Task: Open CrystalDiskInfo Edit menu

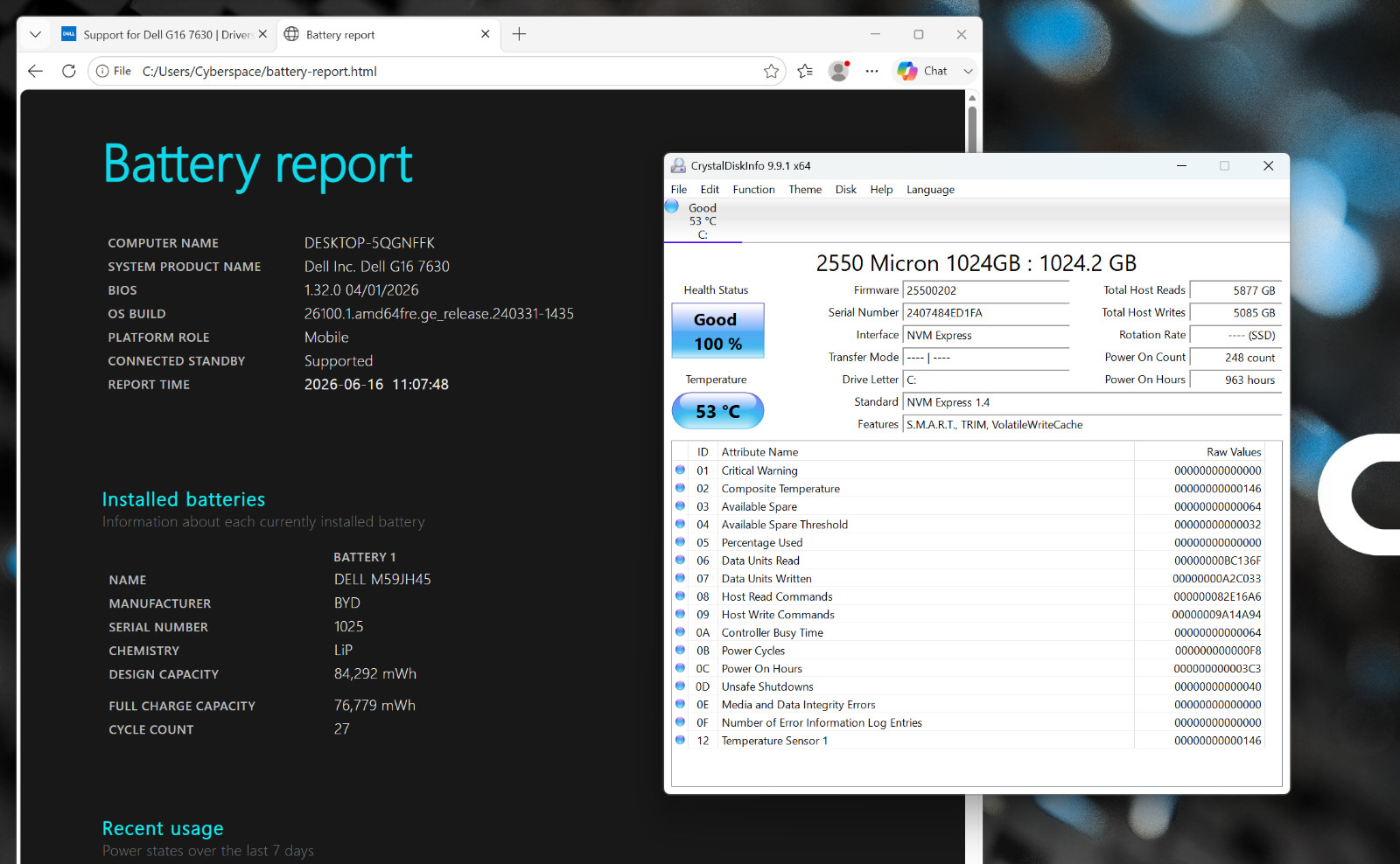Action: [710, 190]
